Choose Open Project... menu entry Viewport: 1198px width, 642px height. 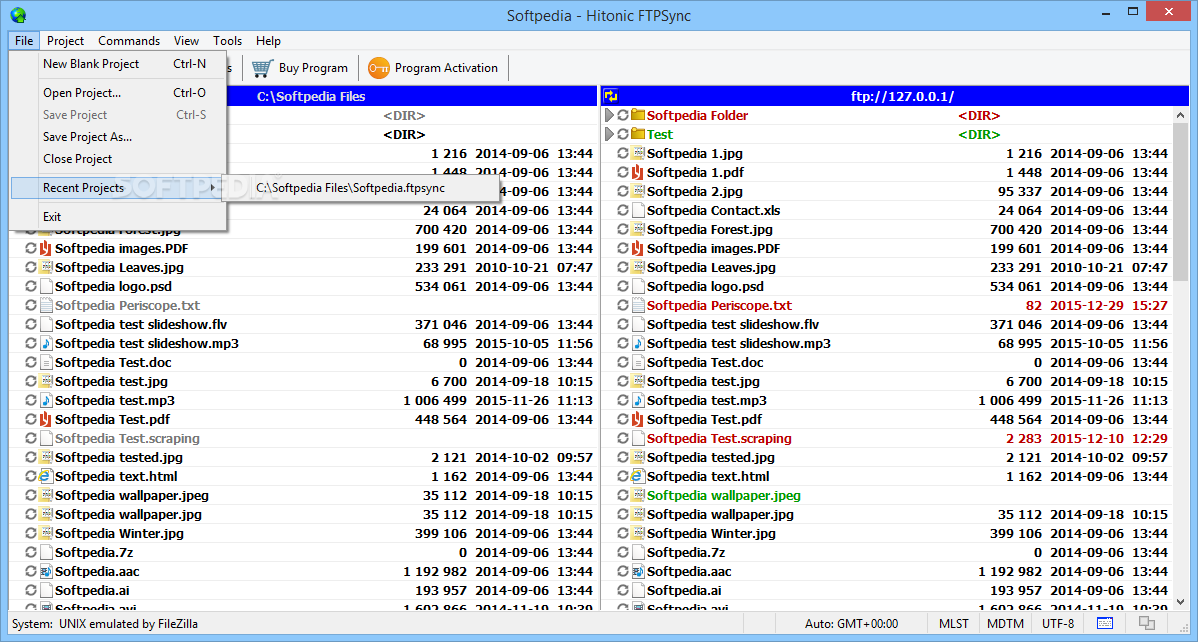click(x=118, y=93)
